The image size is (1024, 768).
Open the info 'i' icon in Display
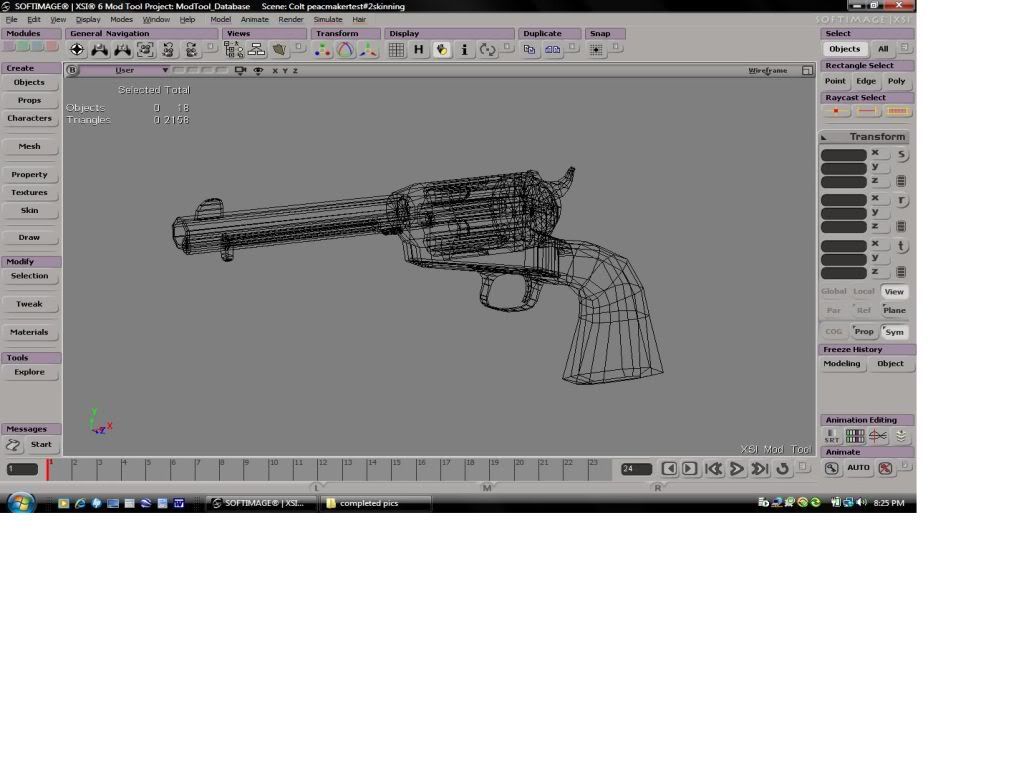[464, 50]
